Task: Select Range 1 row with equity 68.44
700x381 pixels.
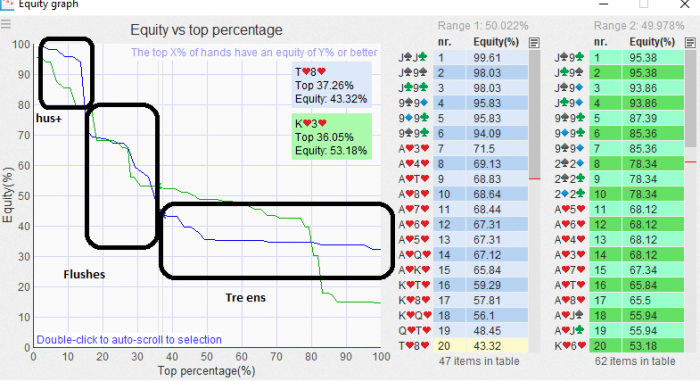Action: (x=462, y=209)
